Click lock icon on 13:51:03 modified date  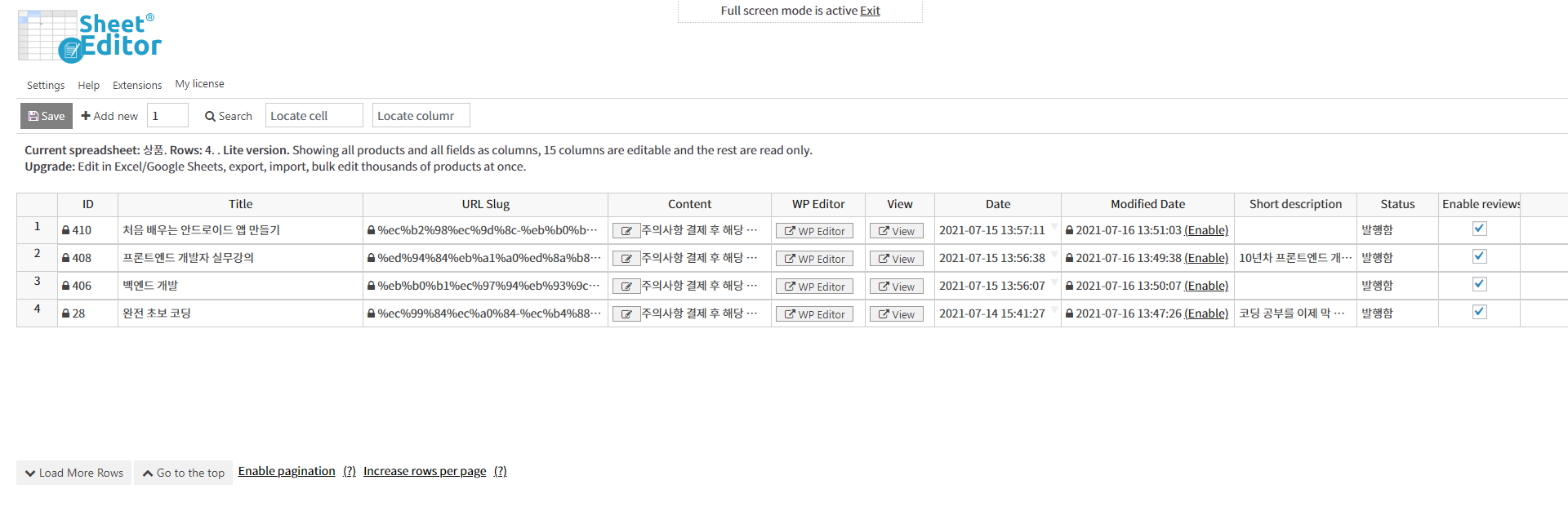[1069, 231]
